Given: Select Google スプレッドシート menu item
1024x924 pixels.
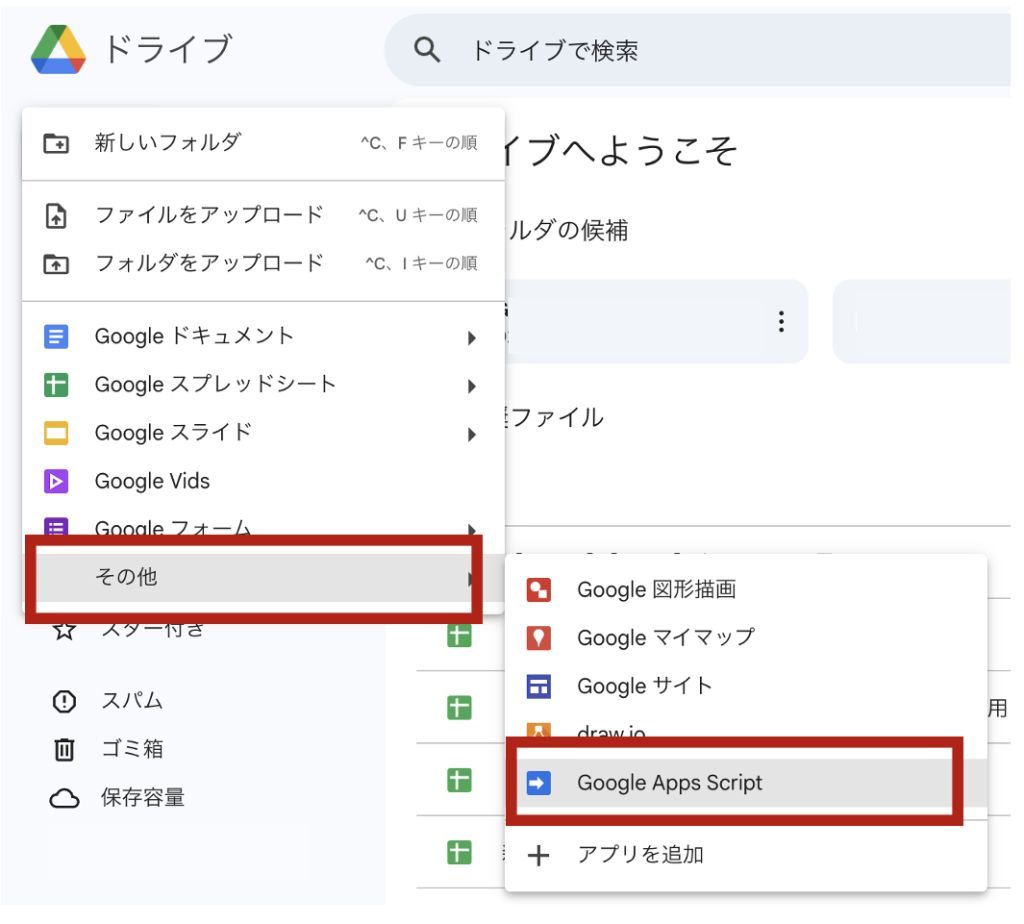Looking at the screenshot, I should point(263,385).
